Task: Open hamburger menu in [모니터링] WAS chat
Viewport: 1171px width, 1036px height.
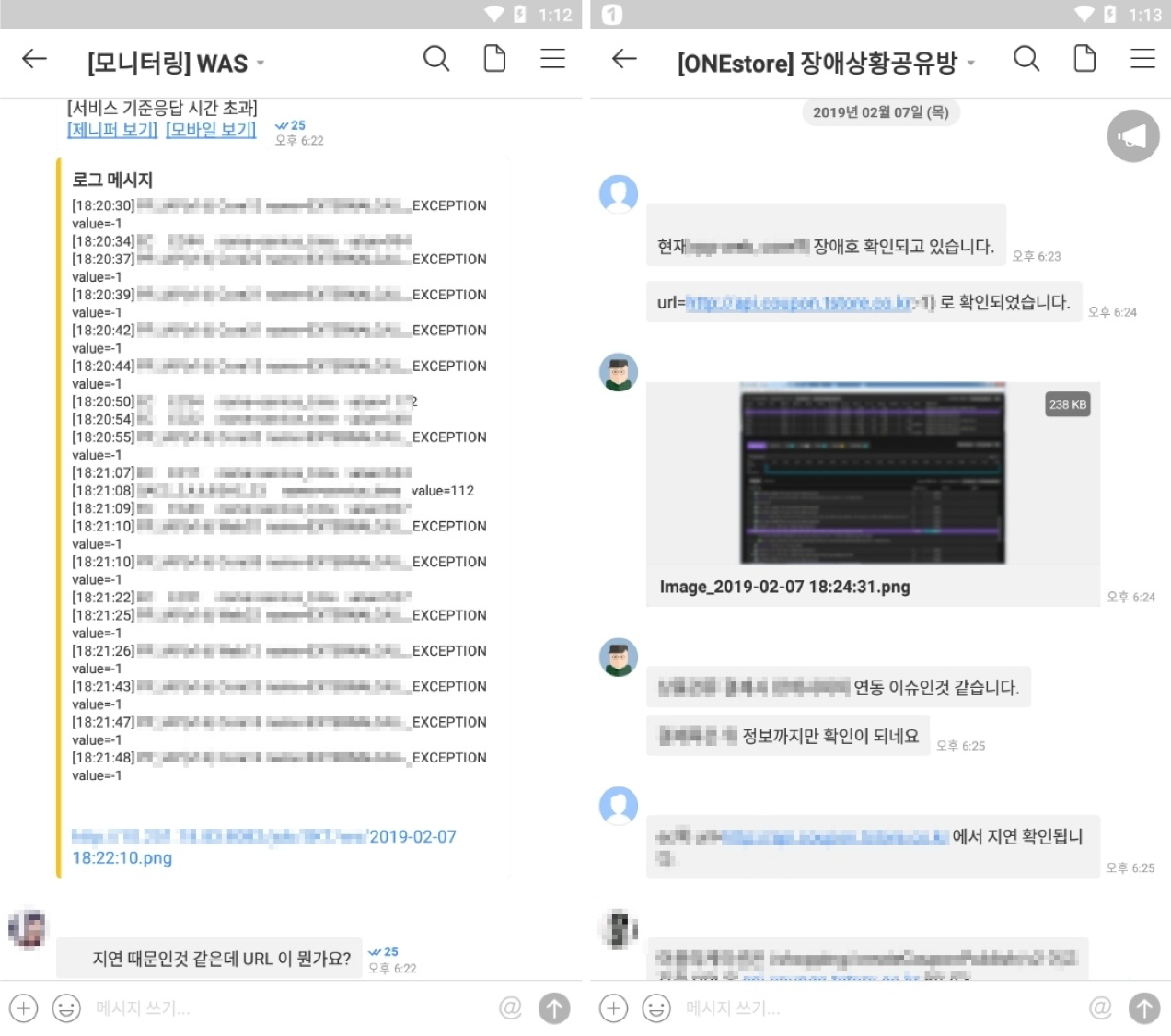Action: tap(552, 59)
